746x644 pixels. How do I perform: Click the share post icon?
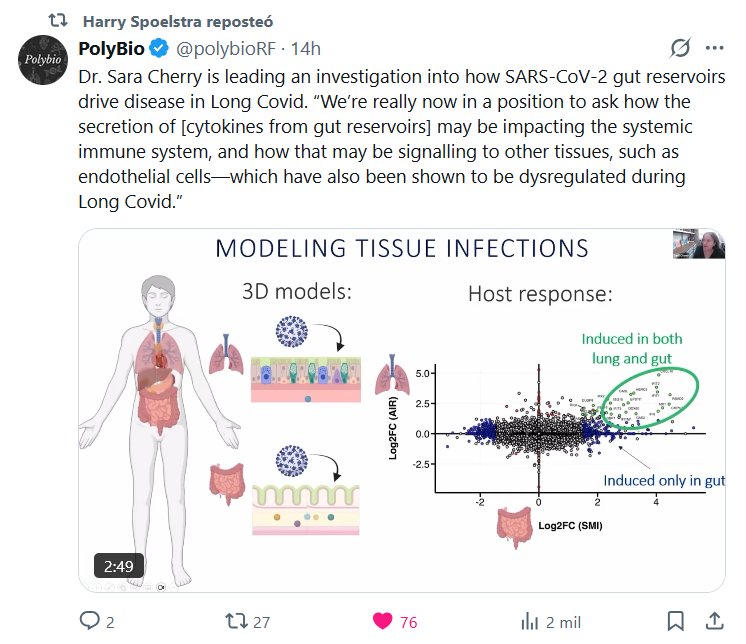tap(714, 621)
